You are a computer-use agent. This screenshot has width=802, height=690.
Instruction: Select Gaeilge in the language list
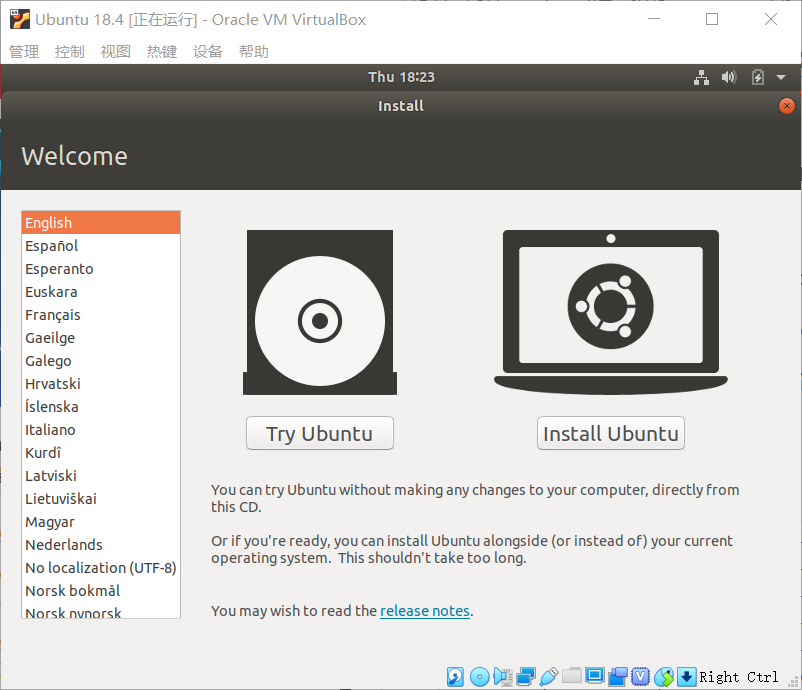pos(101,338)
